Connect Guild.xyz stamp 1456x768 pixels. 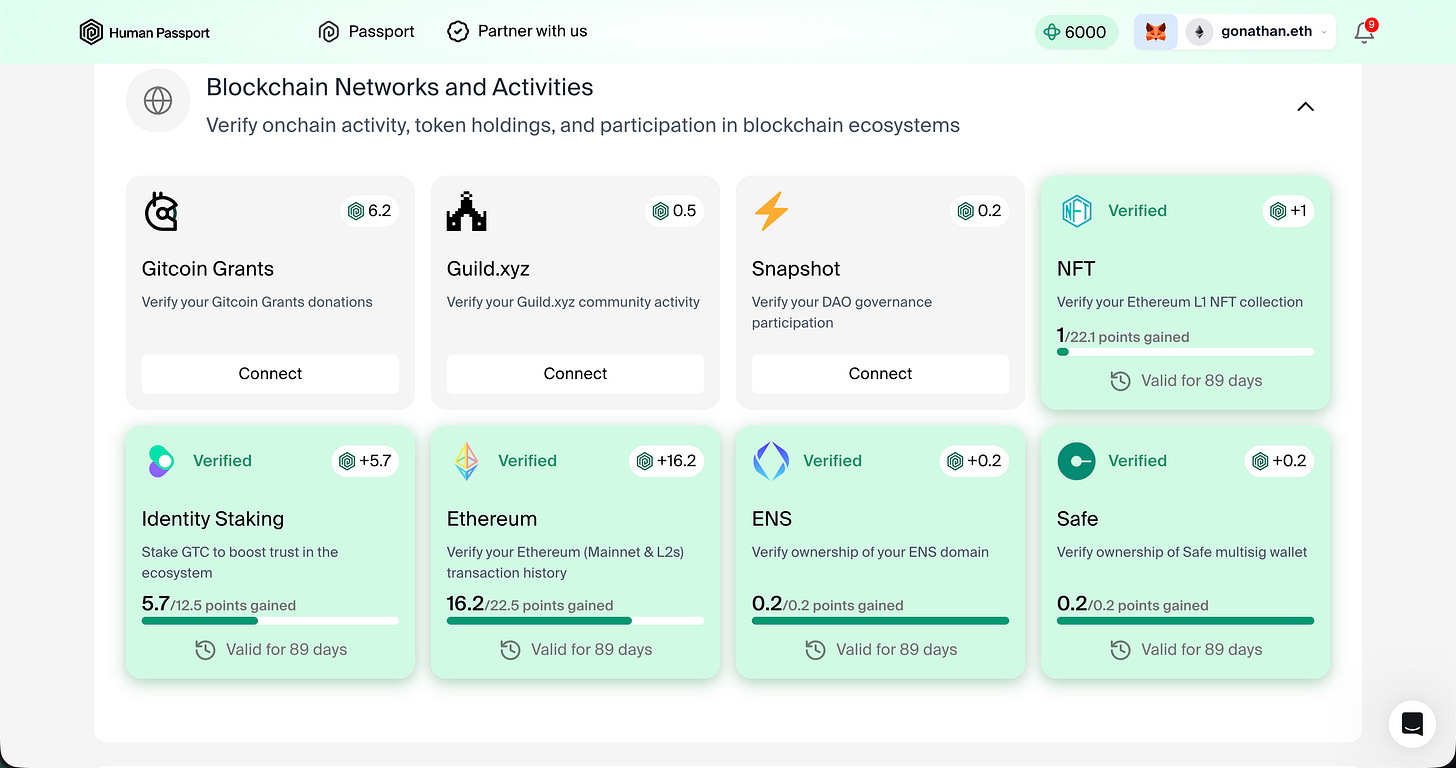pyautogui.click(x=575, y=374)
